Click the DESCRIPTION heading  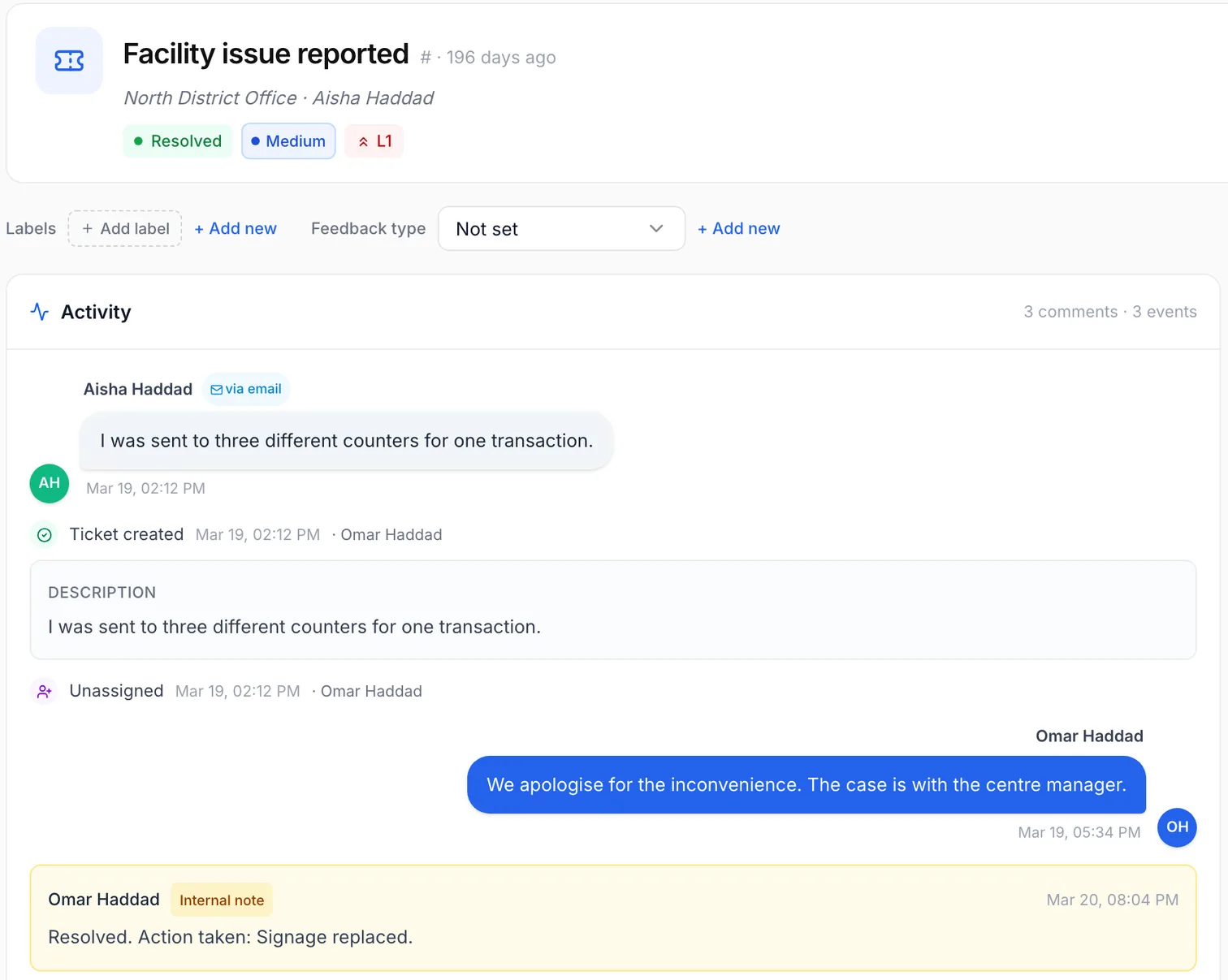pyautogui.click(x=102, y=593)
